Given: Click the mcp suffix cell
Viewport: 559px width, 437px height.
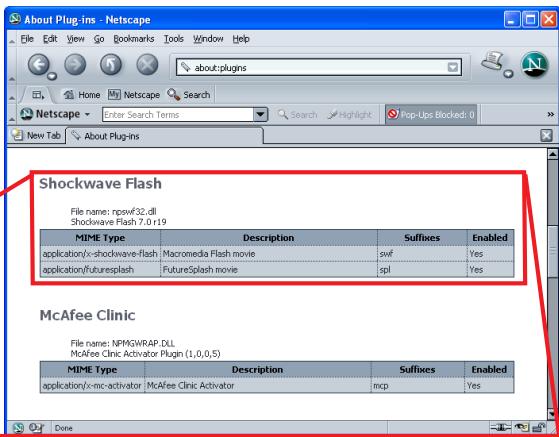Looking at the screenshot, I should [x=417, y=385].
